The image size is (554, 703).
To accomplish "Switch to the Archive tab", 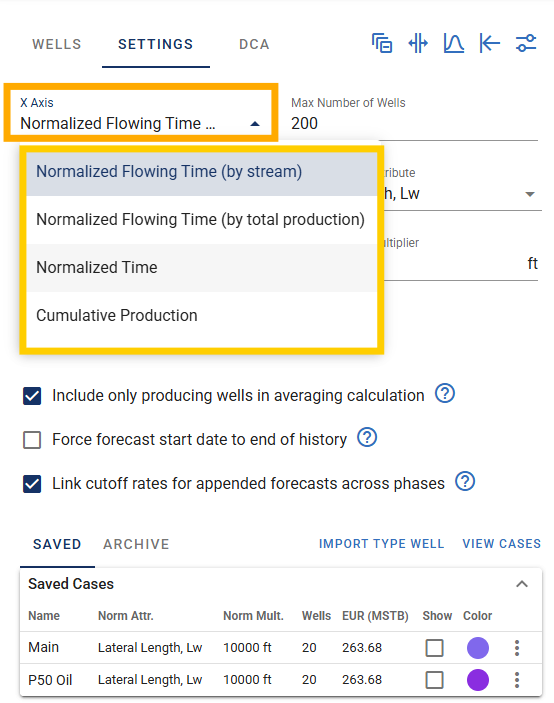I will pos(136,544).
